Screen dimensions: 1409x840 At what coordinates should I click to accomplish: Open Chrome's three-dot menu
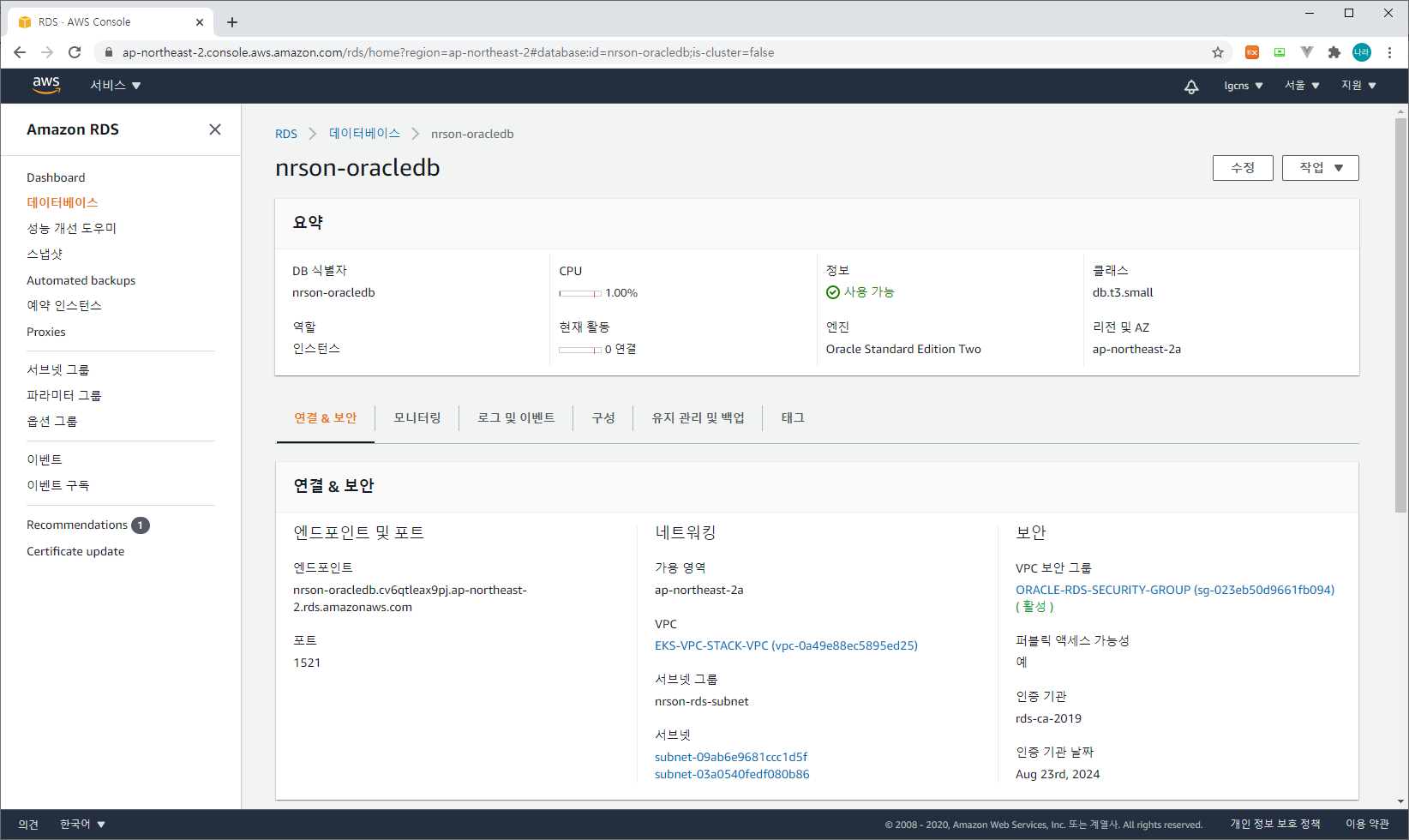click(x=1389, y=52)
